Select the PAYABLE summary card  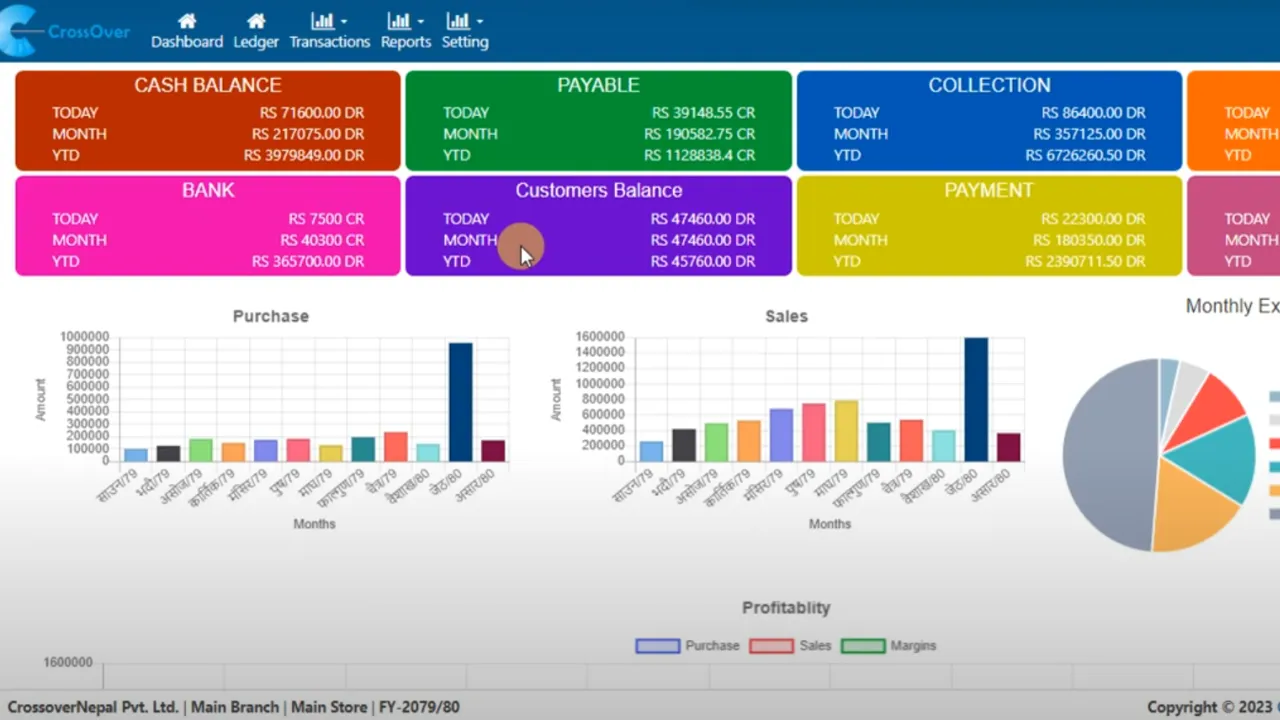tap(598, 120)
